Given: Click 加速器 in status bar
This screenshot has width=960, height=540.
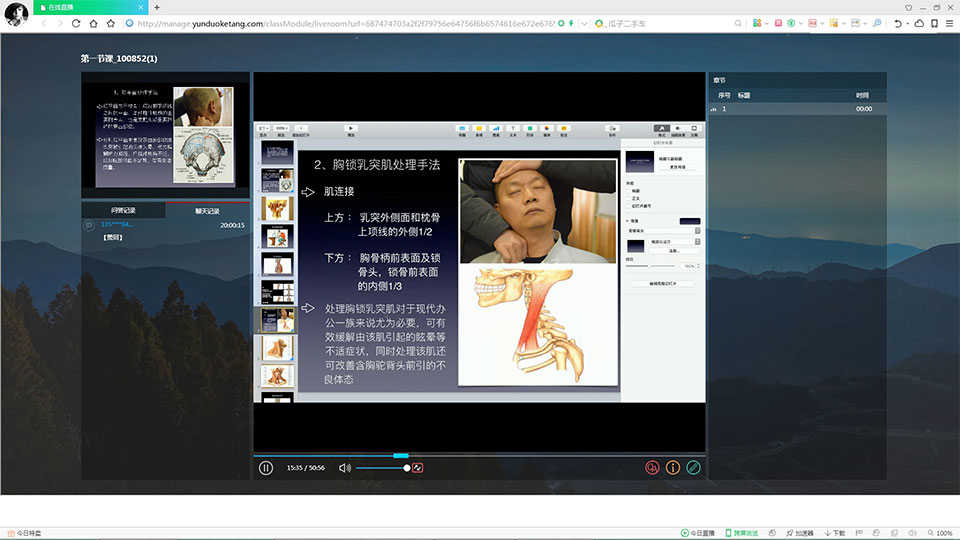Looking at the screenshot, I should tap(800, 533).
